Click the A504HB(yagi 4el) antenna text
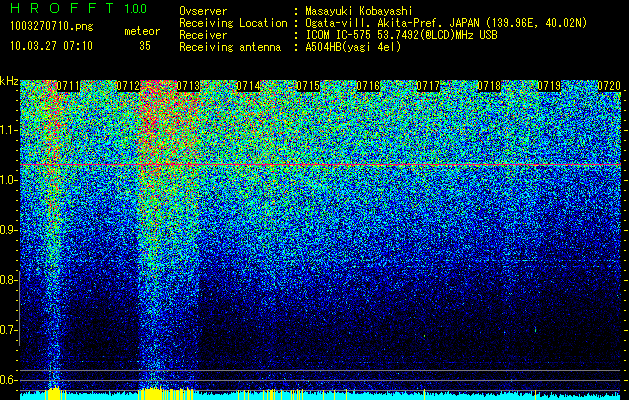Viewport: 629px width, 400px height. coord(353,47)
